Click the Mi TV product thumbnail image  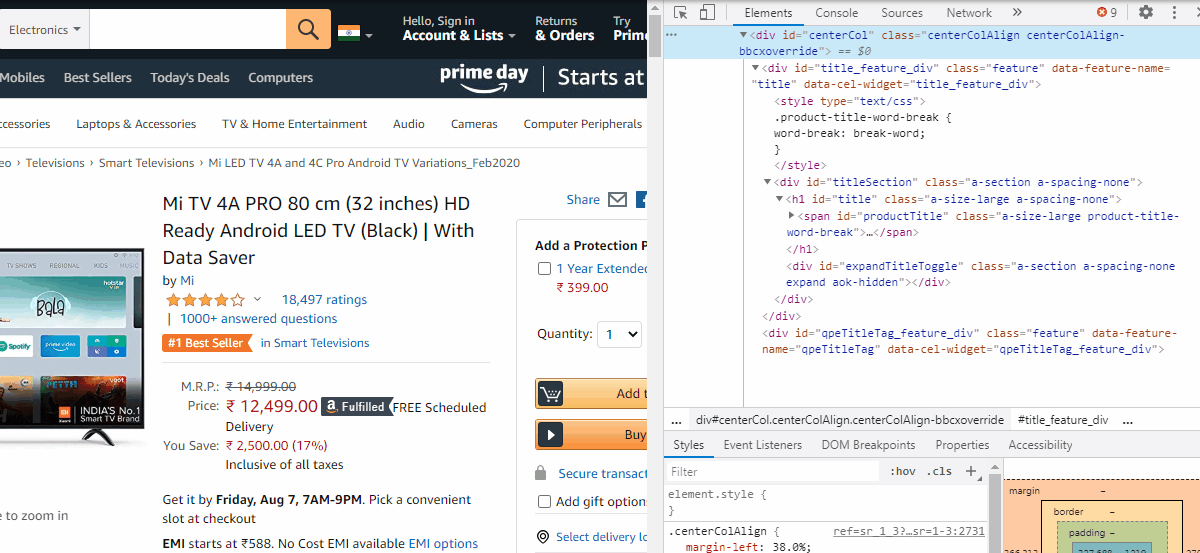pyautogui.click(x=70, y=345)
